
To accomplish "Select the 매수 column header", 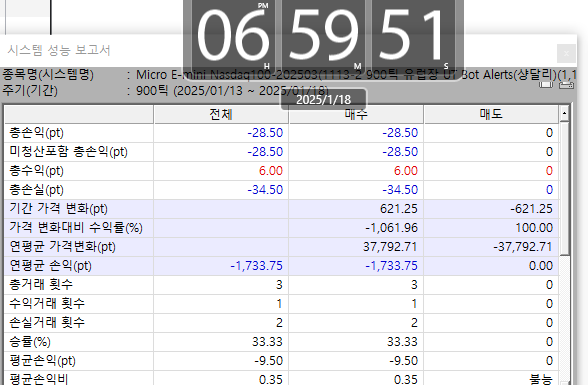I will (356, 114).
